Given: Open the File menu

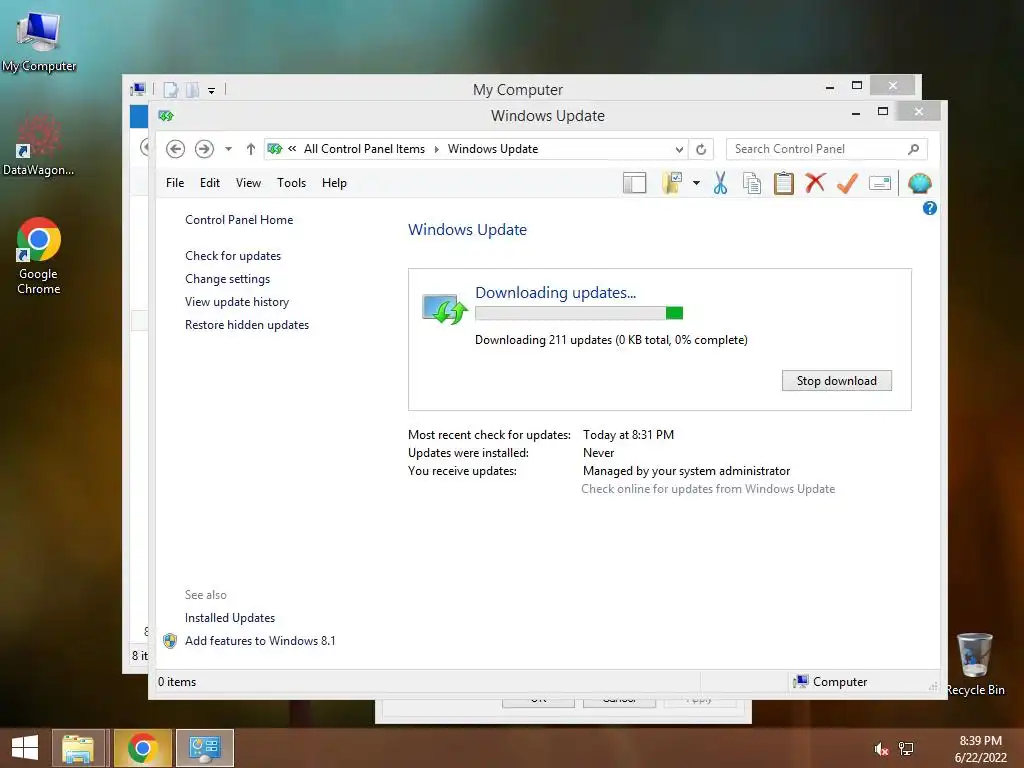Looking at the screenshot, I should (x=175, y=183).
